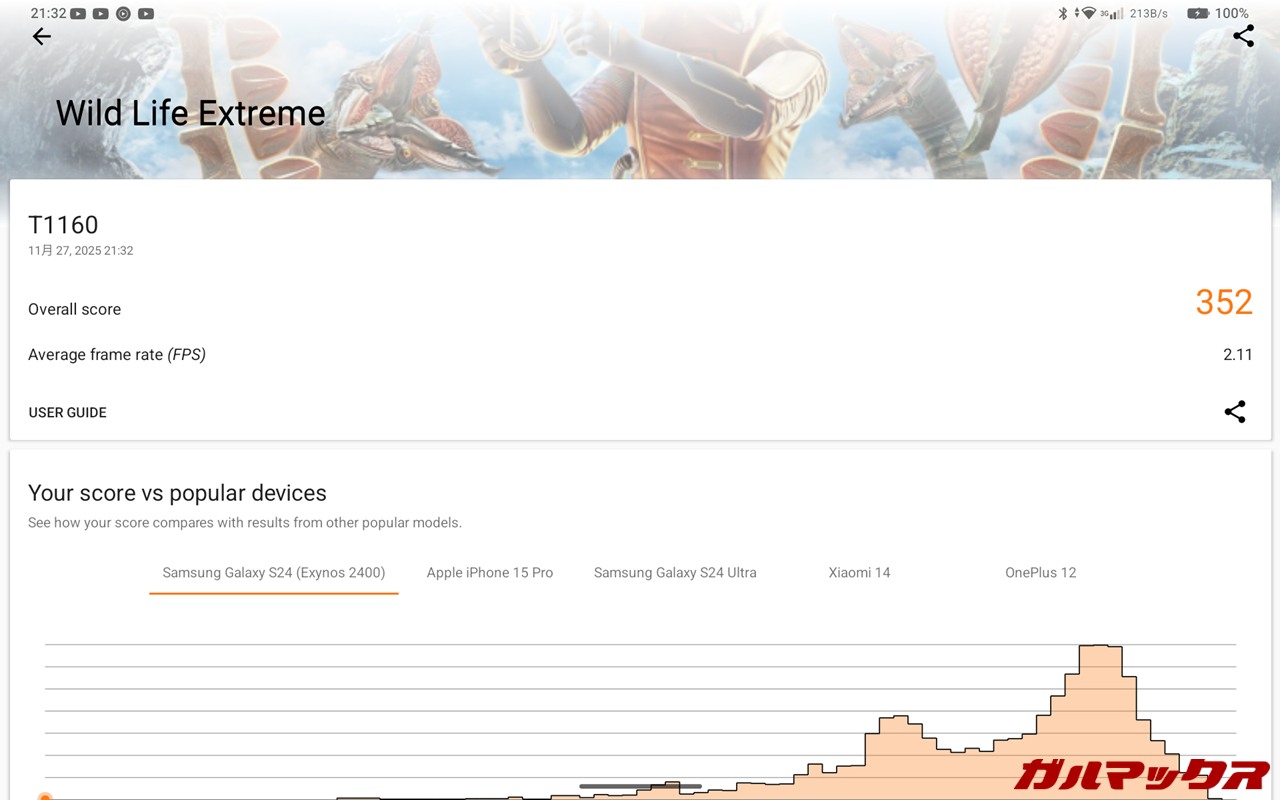Tap the circular icon between the YouTube icons

click(x=123, y=14)
